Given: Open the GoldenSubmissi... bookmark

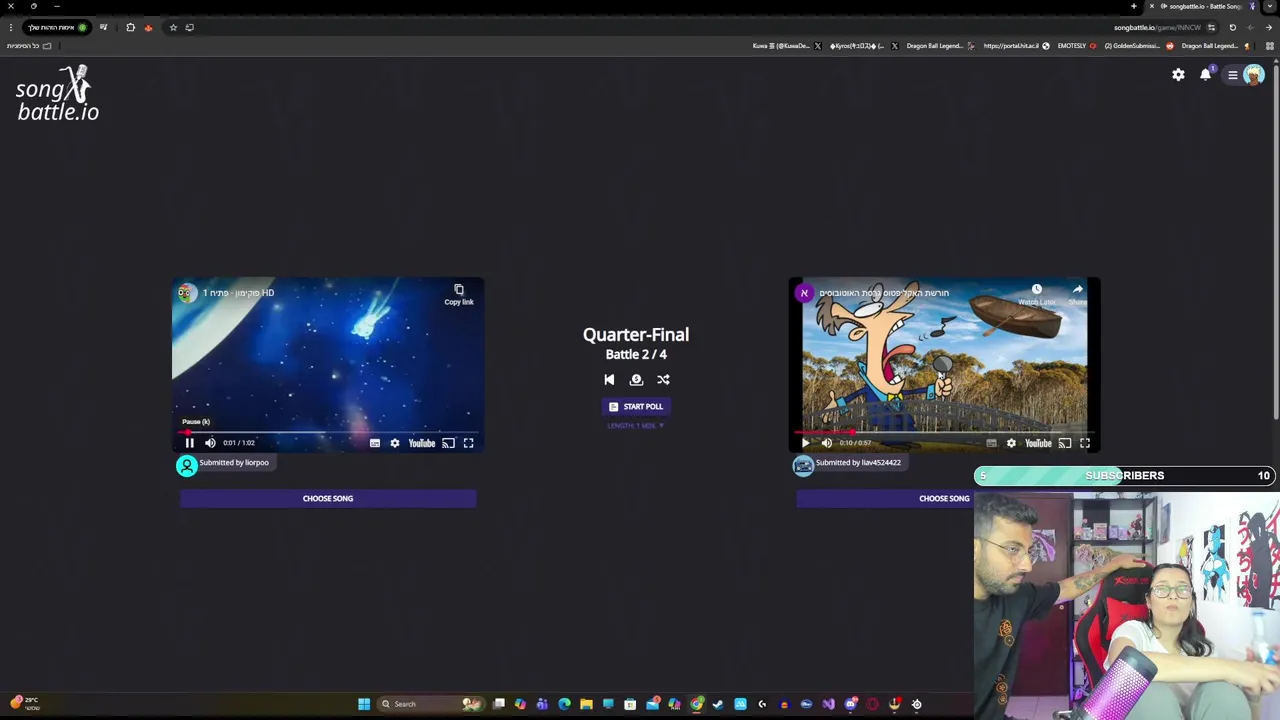Looking at the screenshot, I should pyautogui.click(x=1138, y=46).
